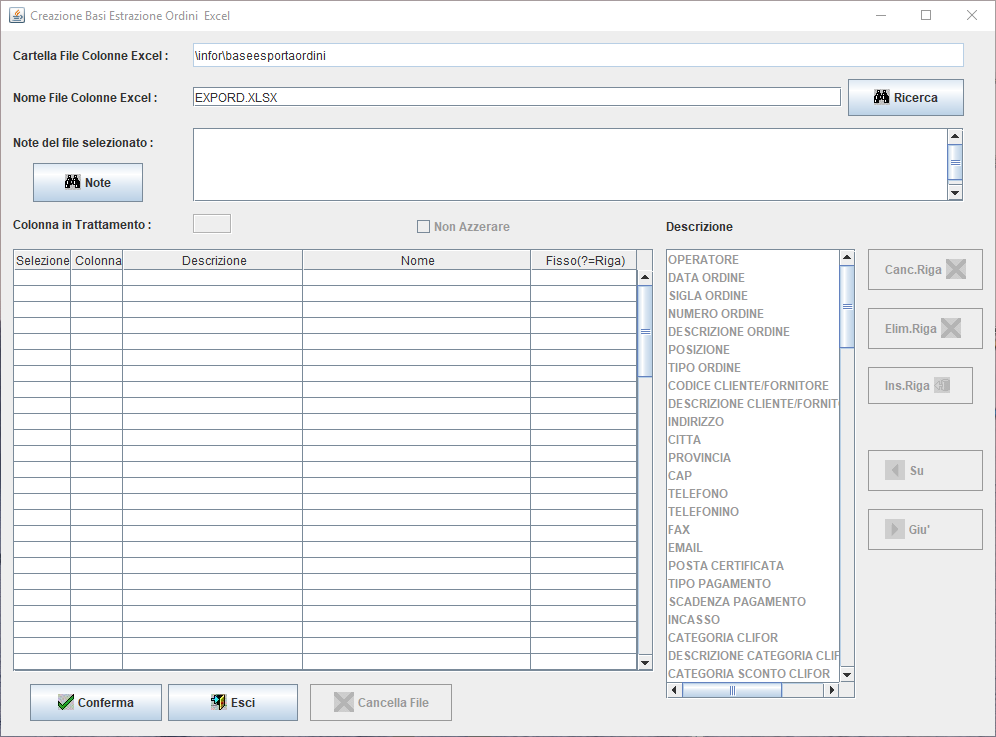996x737 pixels.
Task: Click insert icon on Ins.Riga button
Action: (942, 386)
